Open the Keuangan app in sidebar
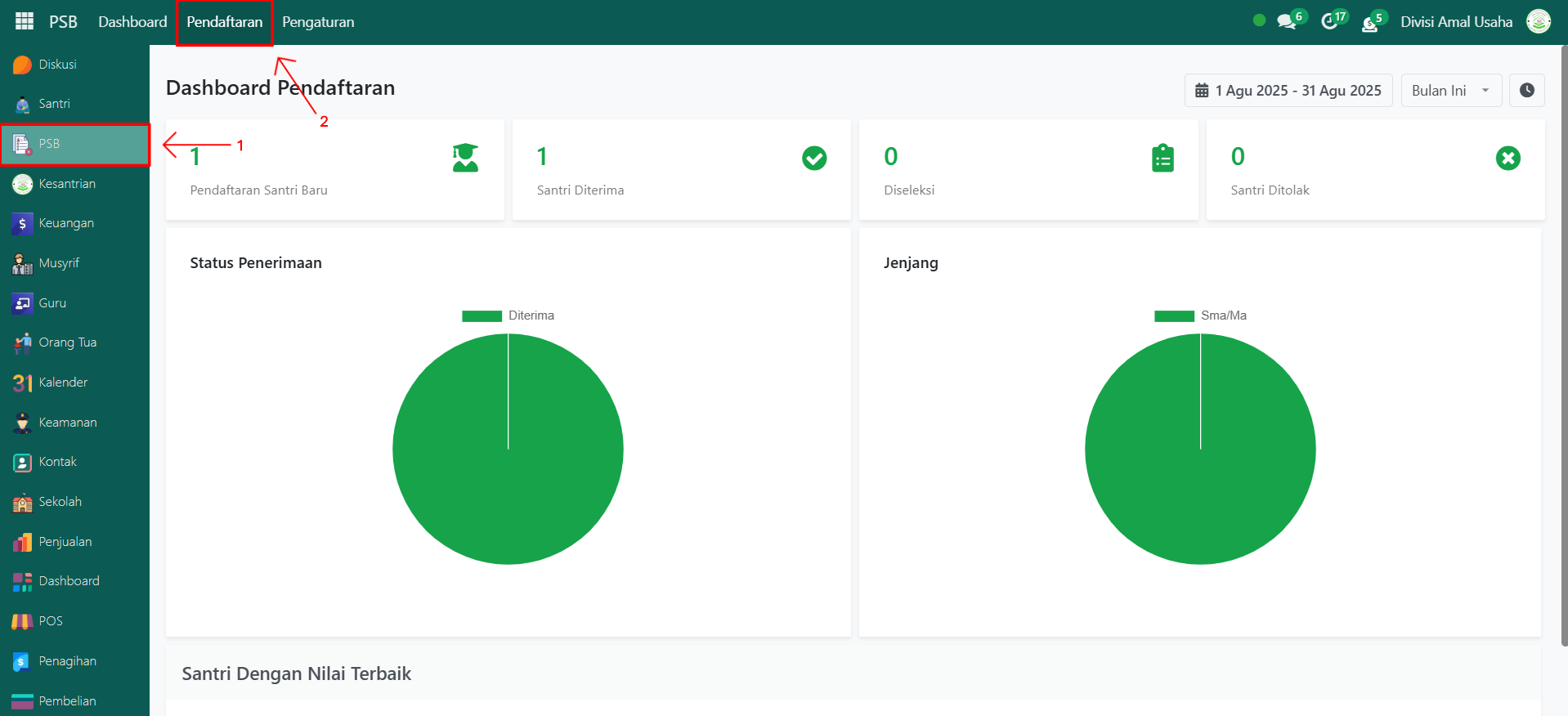Viewport: 1568px width, 716px height. [x=65, y=223]
